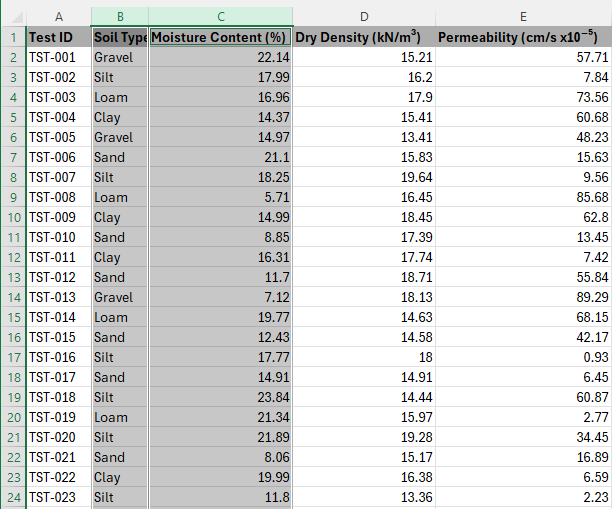
Task: Select column C header
Action: coord(221,17)
